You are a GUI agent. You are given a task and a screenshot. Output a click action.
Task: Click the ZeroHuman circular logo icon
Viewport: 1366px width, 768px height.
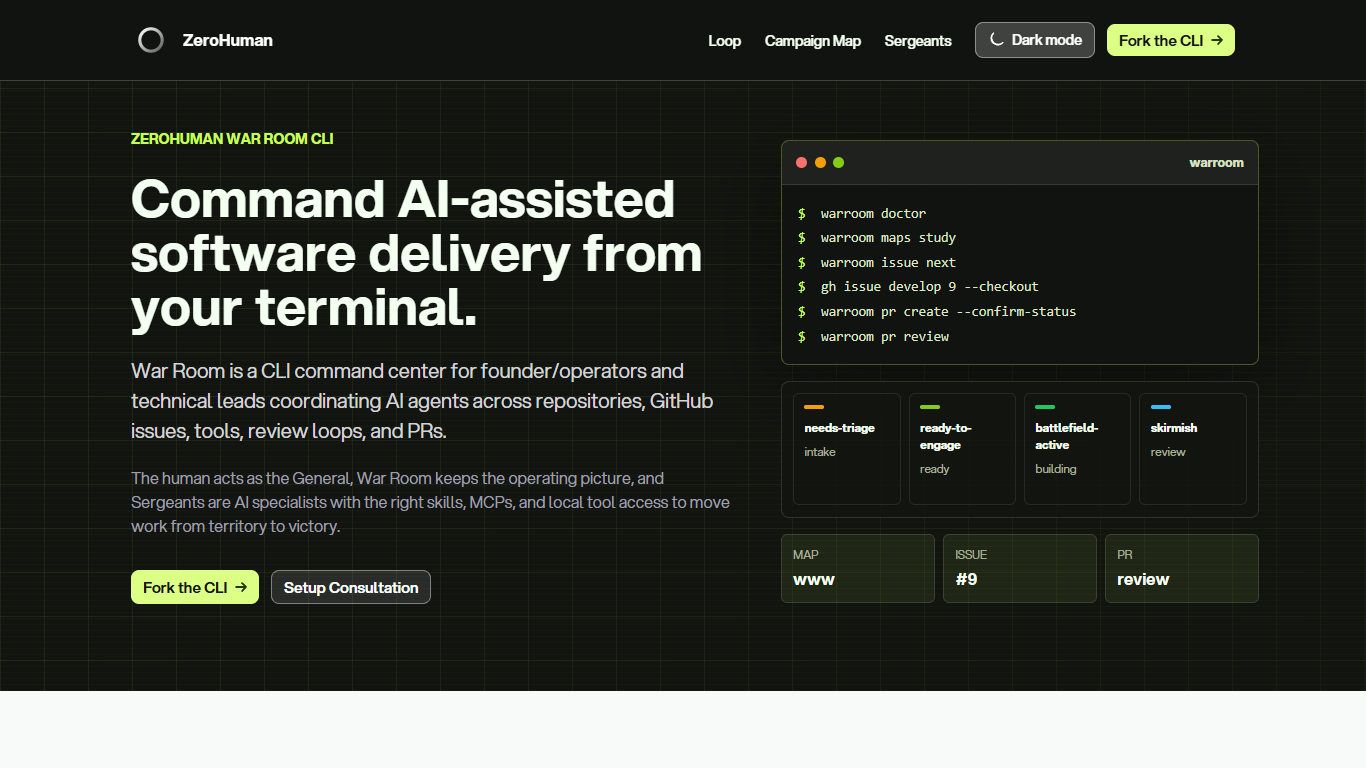click(151, 40)
